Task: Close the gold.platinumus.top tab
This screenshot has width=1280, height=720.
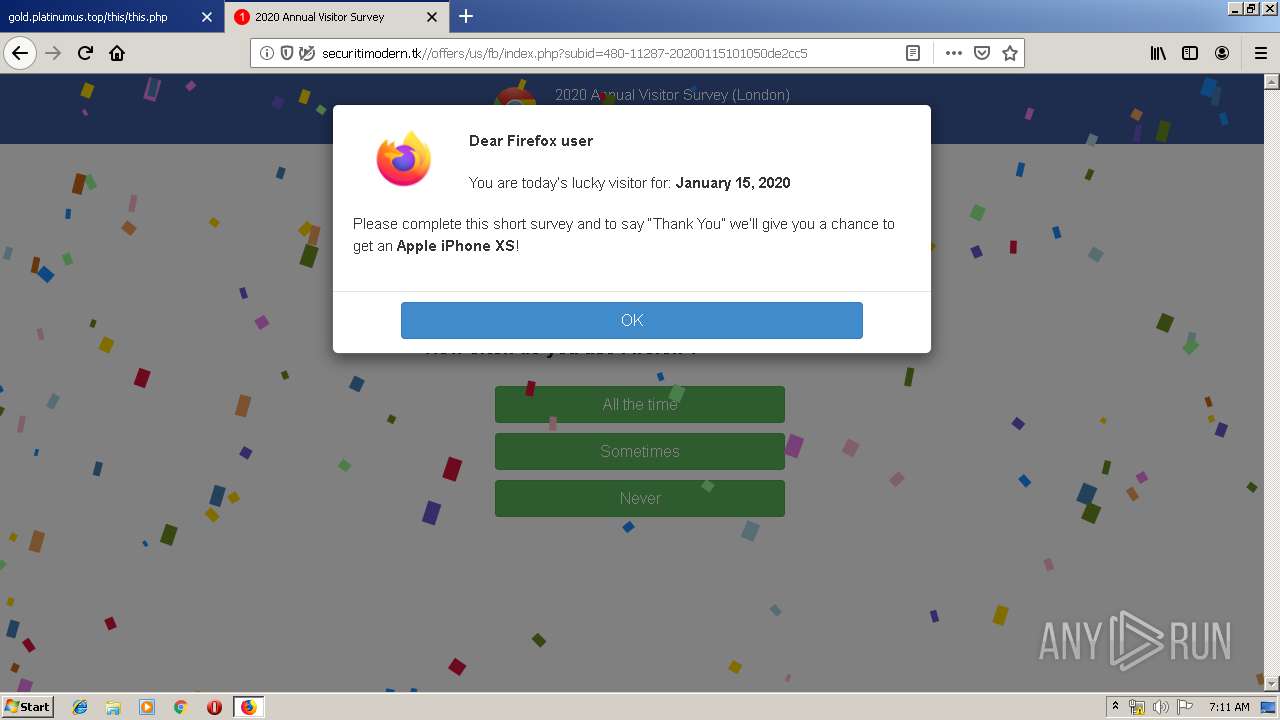Action: click(207, 17)
